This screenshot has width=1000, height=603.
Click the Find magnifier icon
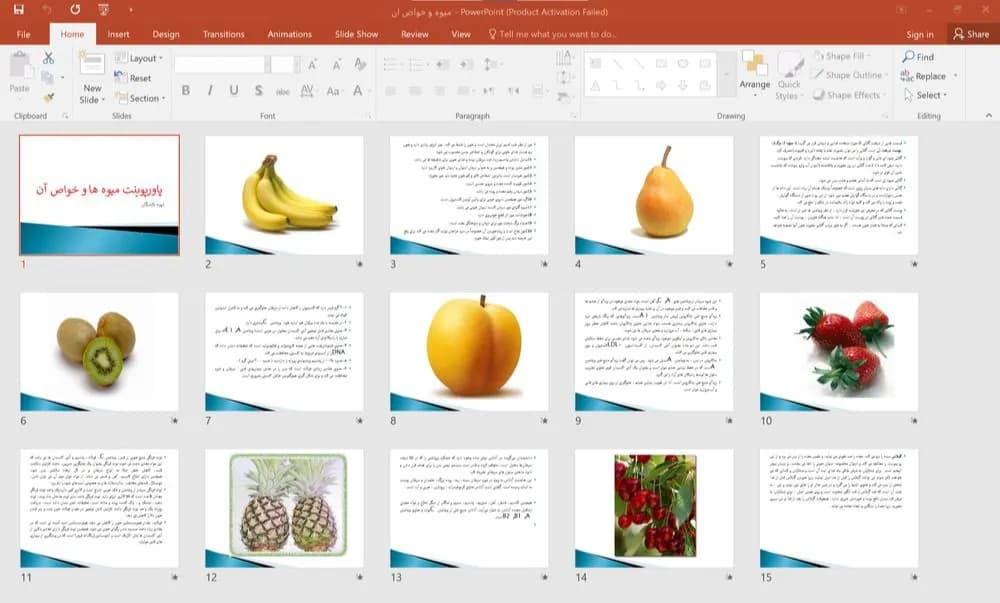[909, 57]
